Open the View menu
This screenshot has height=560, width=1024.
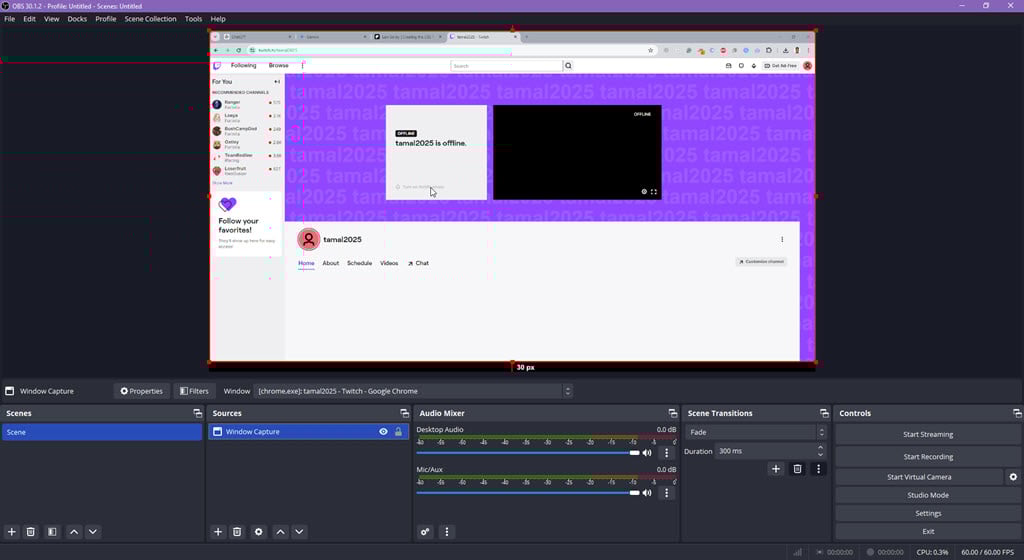(x=52, y=19)
